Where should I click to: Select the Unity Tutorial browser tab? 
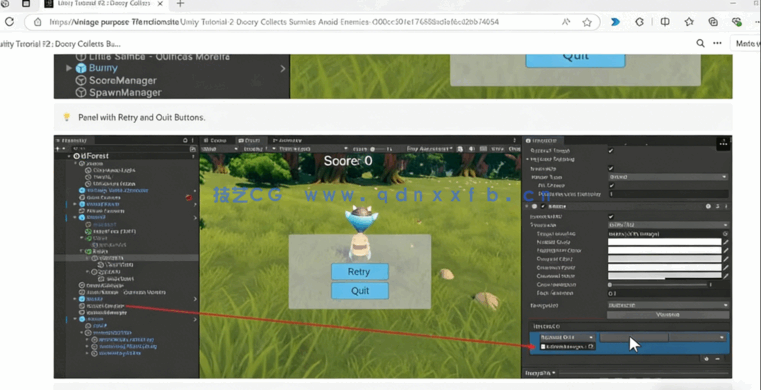(x=104, y=4)
